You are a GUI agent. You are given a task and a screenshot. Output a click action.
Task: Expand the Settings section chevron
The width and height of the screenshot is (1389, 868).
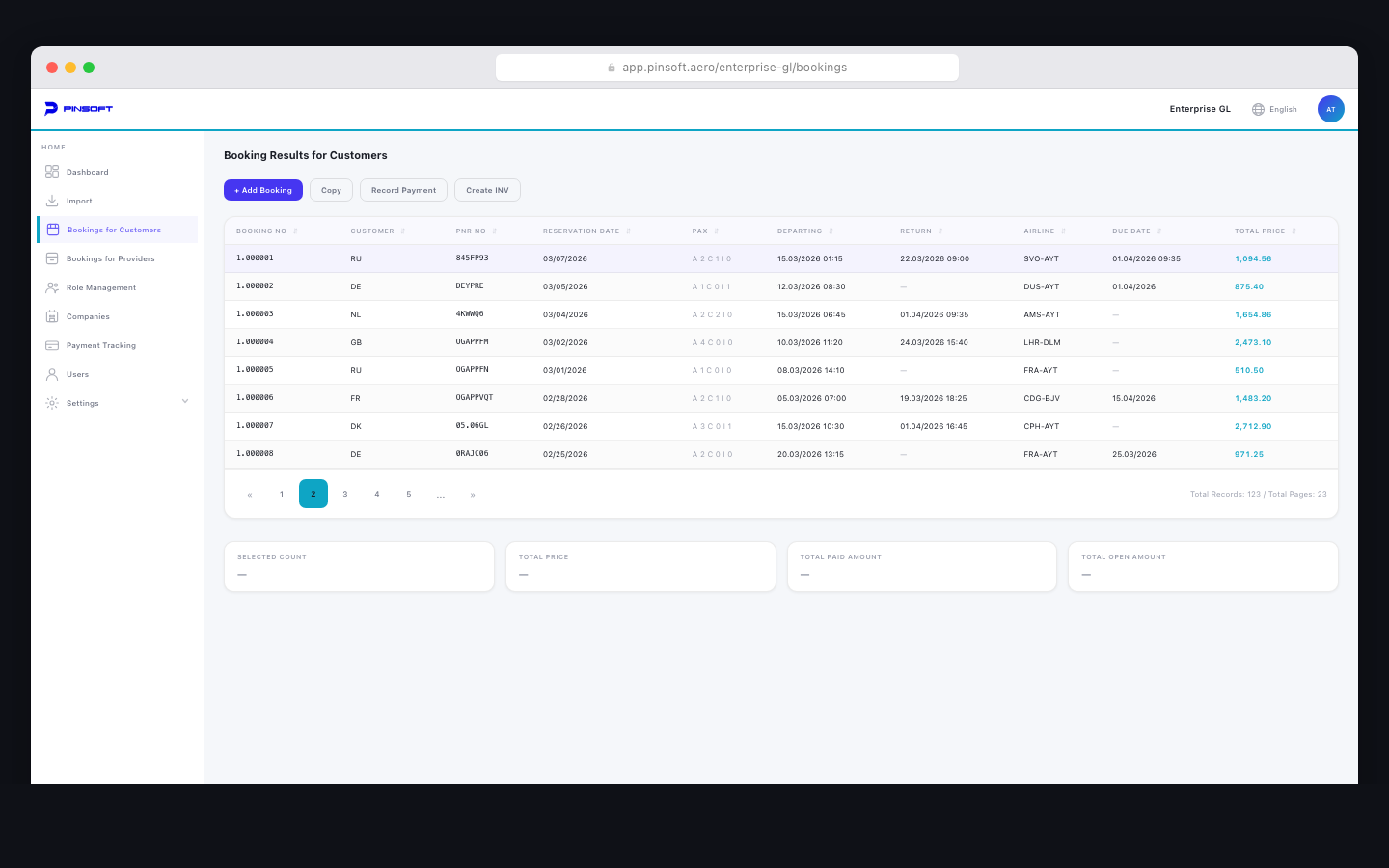click(x=185, y=402)
